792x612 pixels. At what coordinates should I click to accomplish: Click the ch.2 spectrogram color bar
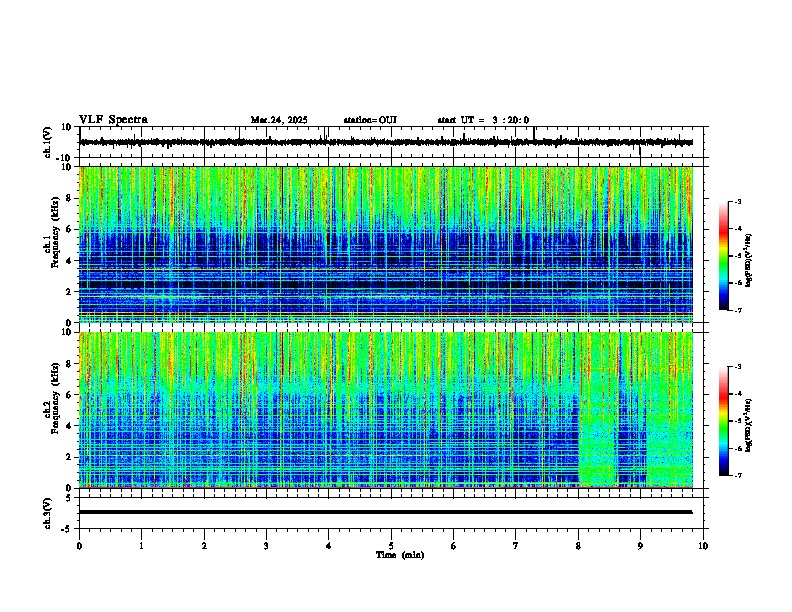(723, 421)
